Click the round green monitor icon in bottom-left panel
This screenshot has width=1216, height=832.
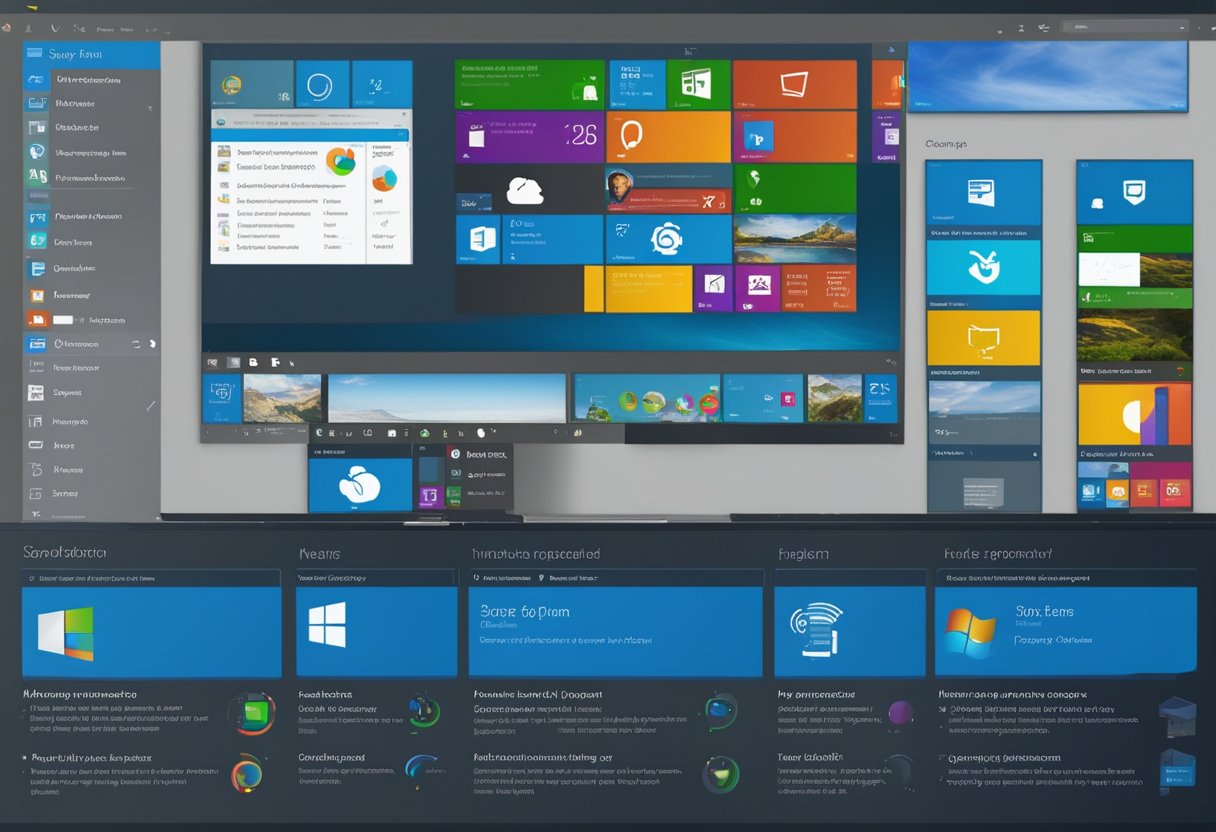tap(252, 712)
